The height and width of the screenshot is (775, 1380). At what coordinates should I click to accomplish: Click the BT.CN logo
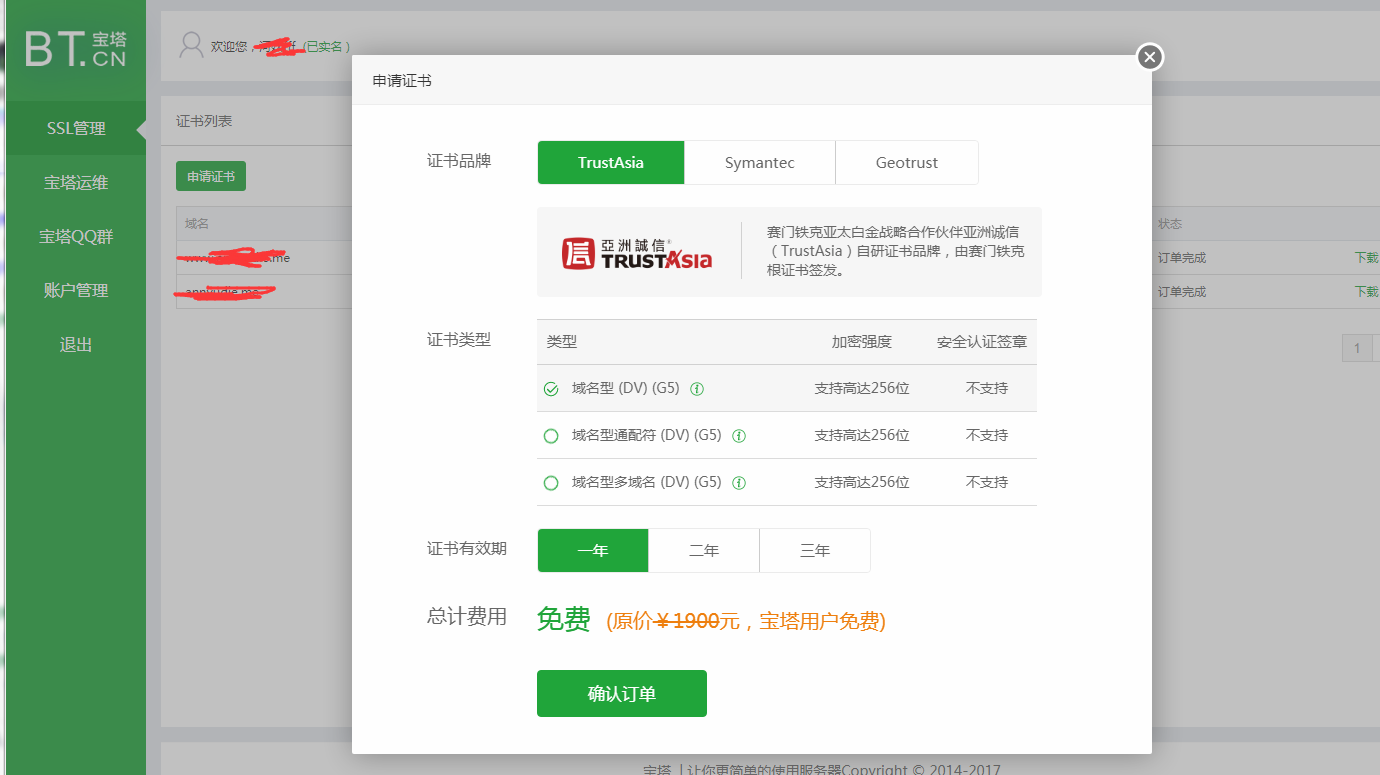tap(76, 49)
